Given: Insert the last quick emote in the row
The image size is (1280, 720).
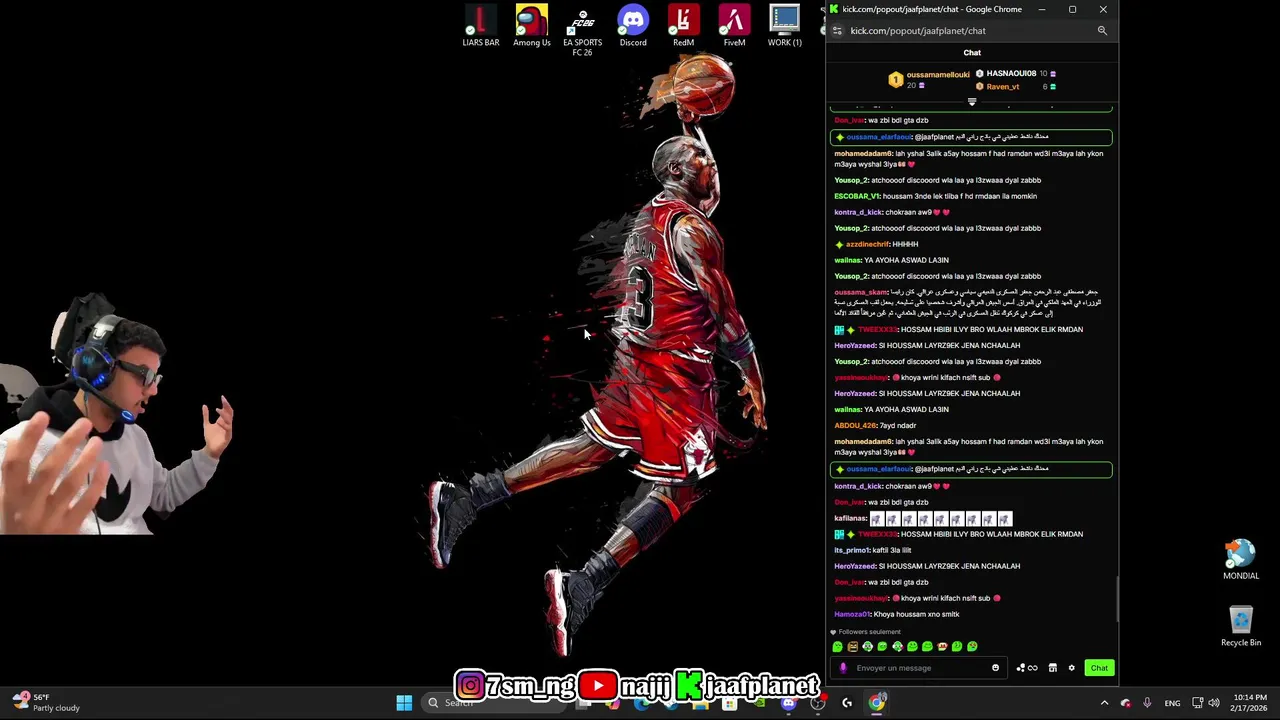Looking at the screenshot, I should pos(972,647).
